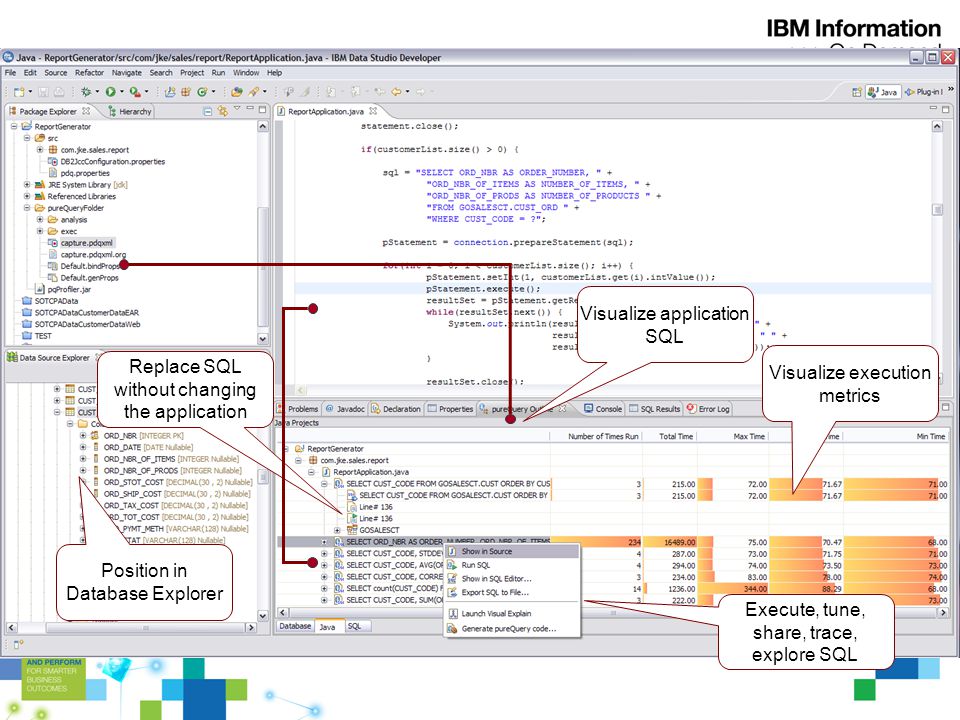Switch to the Javadoc tab
The width and height of the screenshot is (960, 720).
pos(345,408)
